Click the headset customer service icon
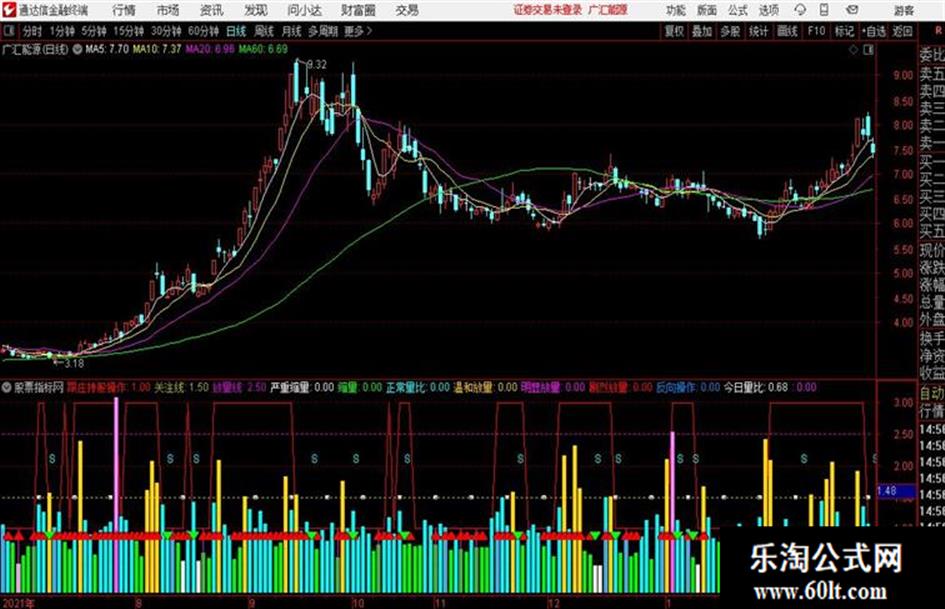This screenshot has width=945, height=609. point(800,10)
